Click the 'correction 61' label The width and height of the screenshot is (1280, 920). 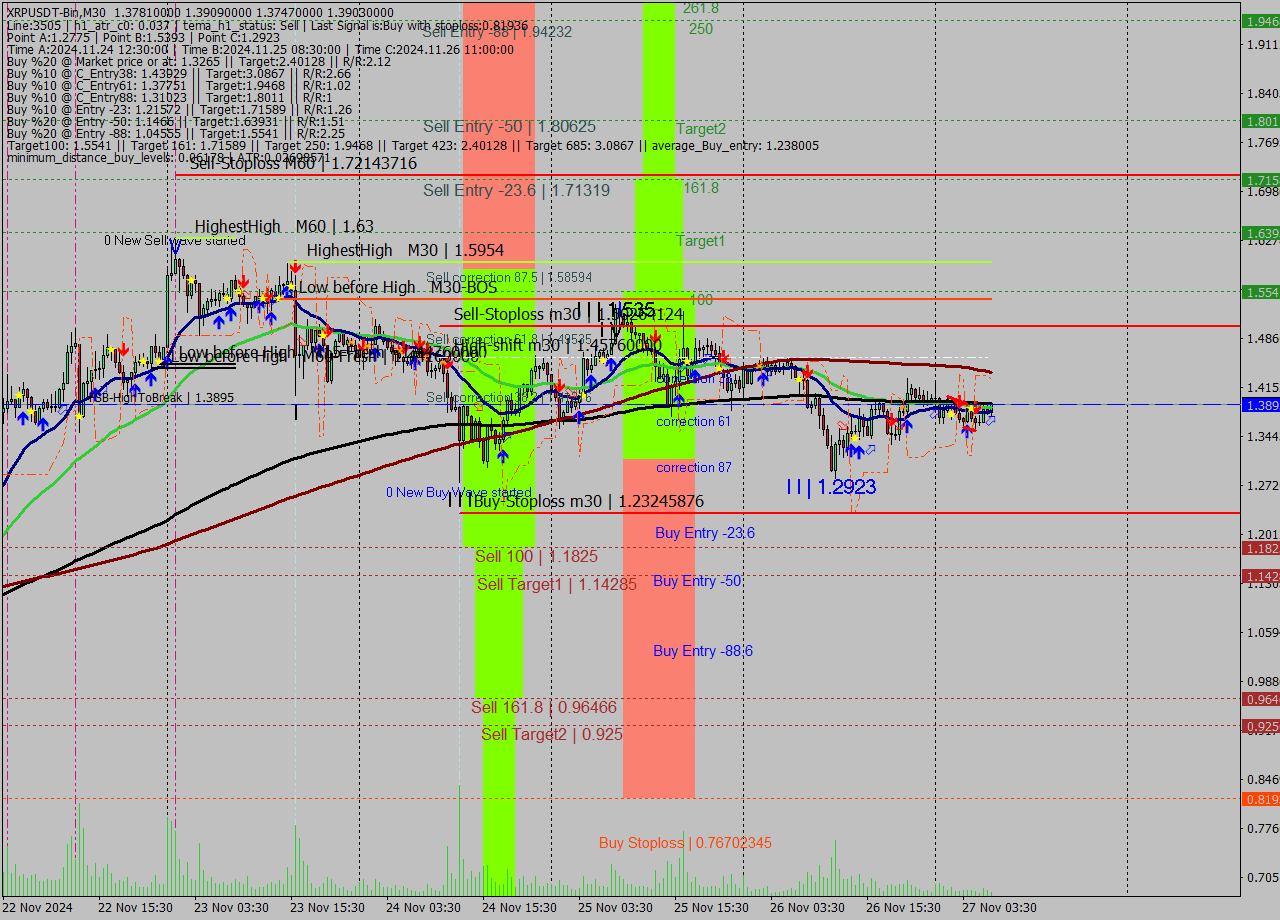(693, 422)
